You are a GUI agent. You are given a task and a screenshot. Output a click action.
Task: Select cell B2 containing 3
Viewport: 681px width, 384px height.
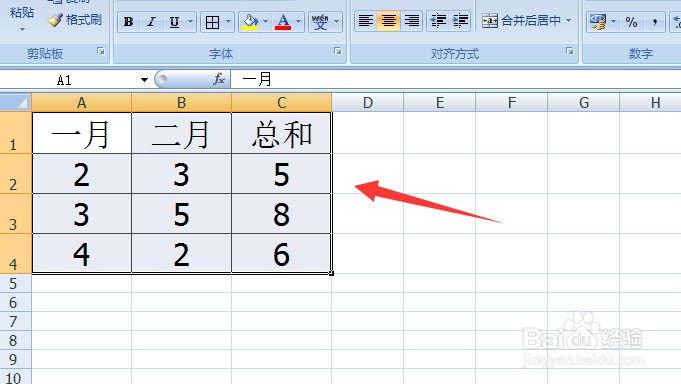(182, 174)
